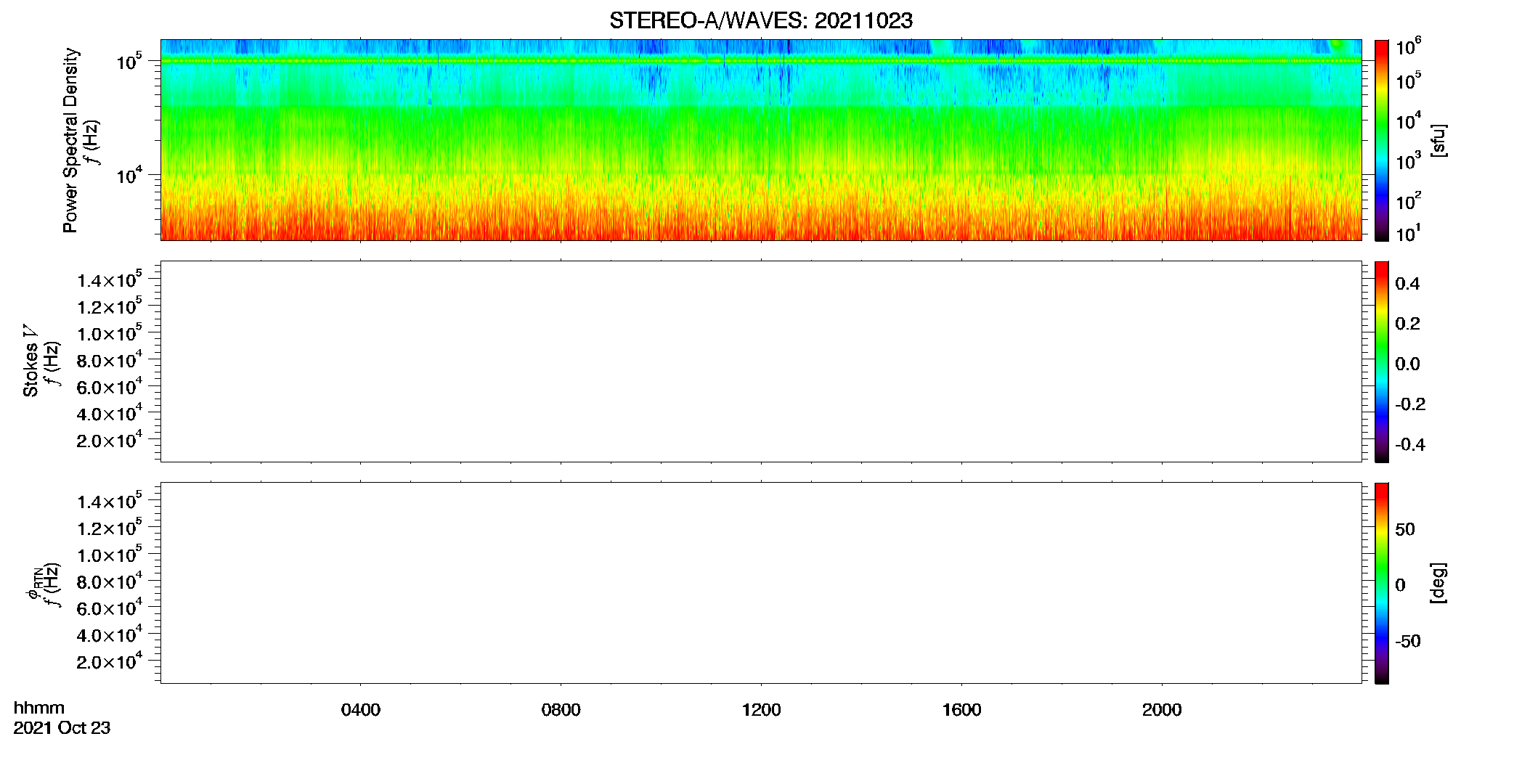This screenshot has width=1522, height=784.
Task: Click the Power Spectral Density axis title
Action: point(70,140)
